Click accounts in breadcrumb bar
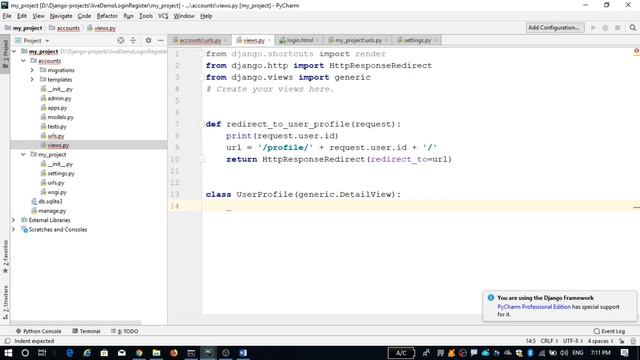 pos(68,28)
